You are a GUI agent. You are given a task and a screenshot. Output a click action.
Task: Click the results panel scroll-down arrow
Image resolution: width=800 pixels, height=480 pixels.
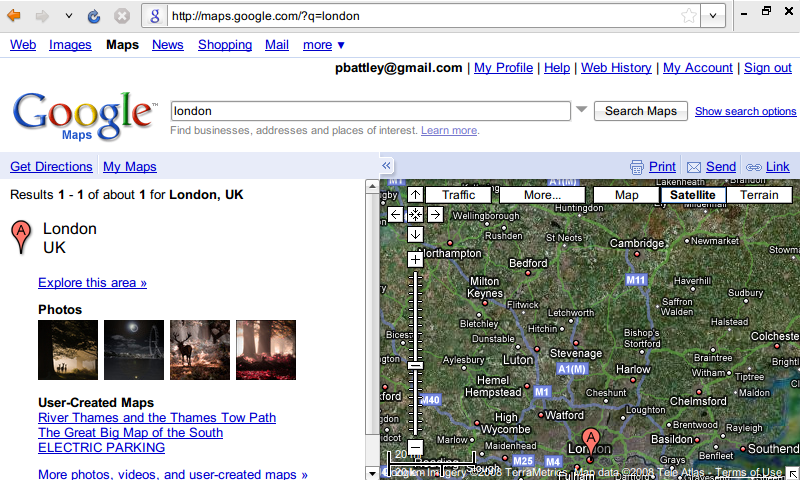(372, 473)
